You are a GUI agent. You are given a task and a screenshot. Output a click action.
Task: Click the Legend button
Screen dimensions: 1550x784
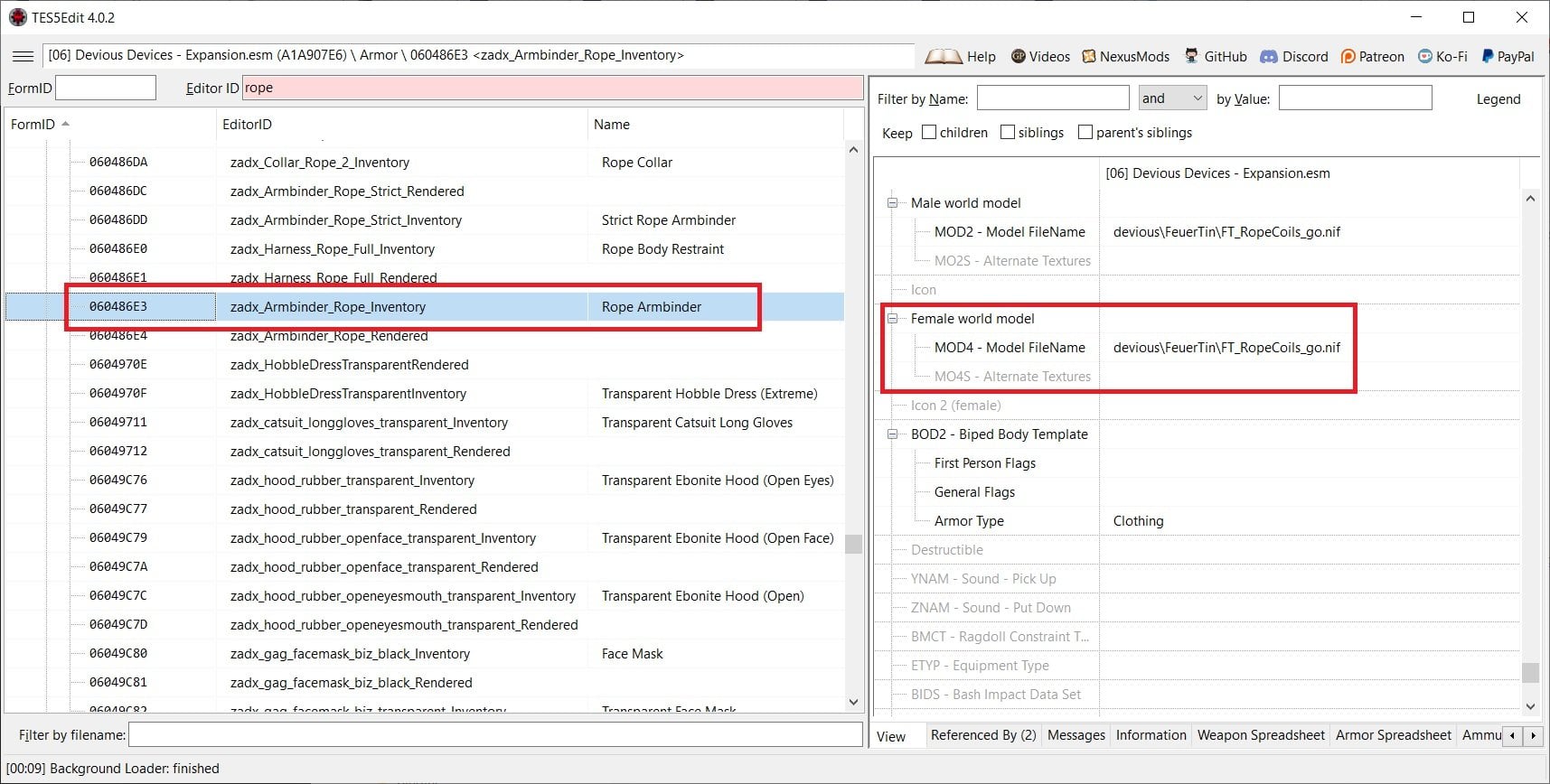pos(1498,99)
